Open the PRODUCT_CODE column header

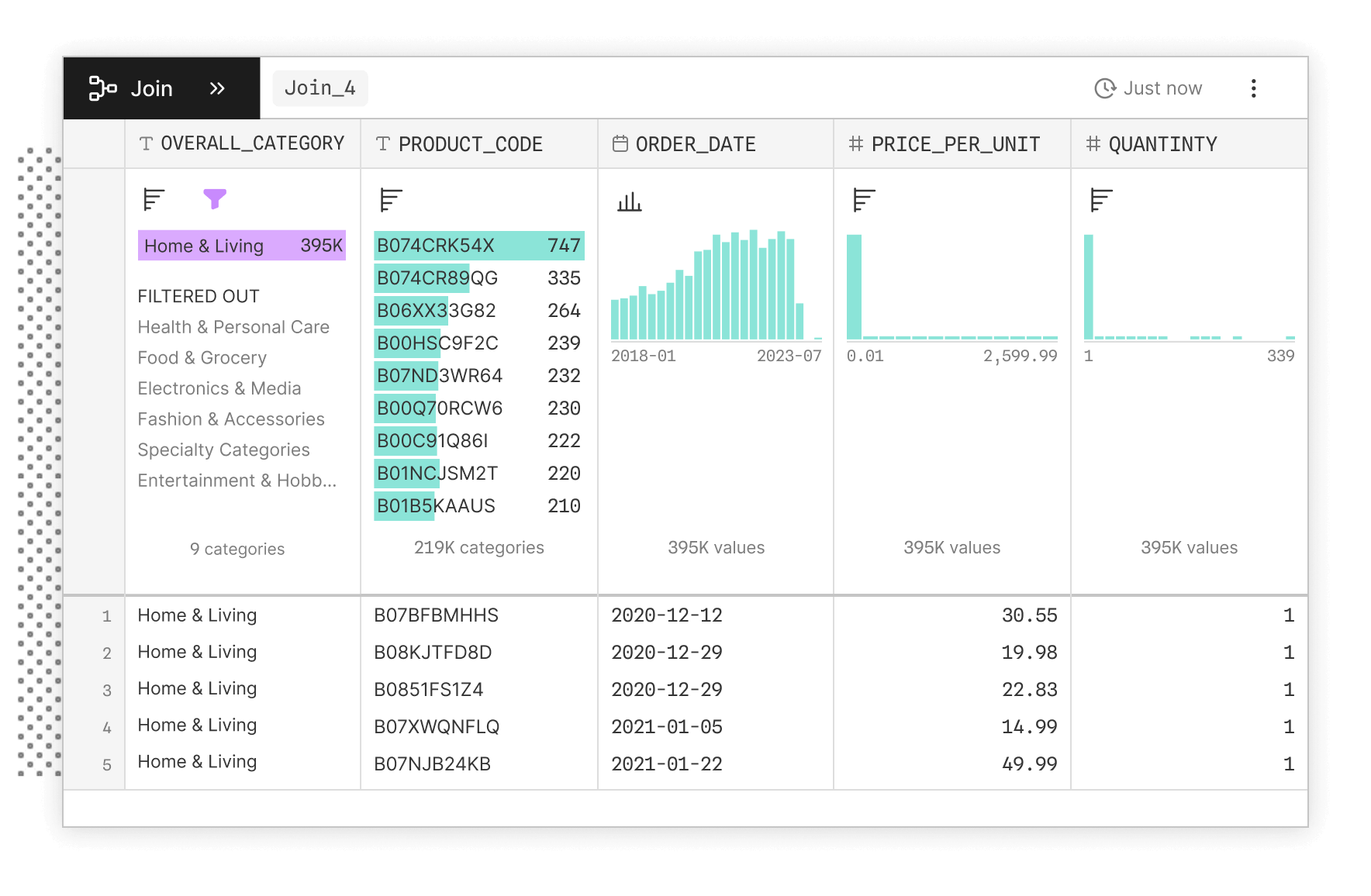pyautogui.click(x=470, y=144)
